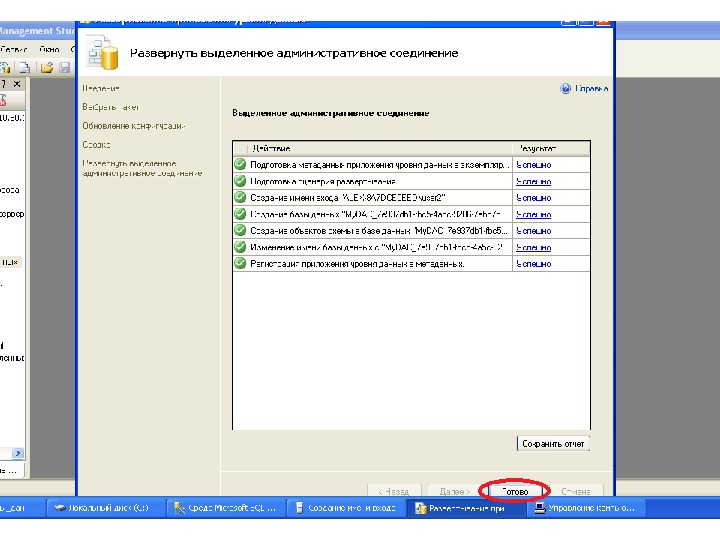The width and height of the screenshot is (720, 540).
Task: Click the help globe icon beside Справка
Action: (x=565, y=89)
